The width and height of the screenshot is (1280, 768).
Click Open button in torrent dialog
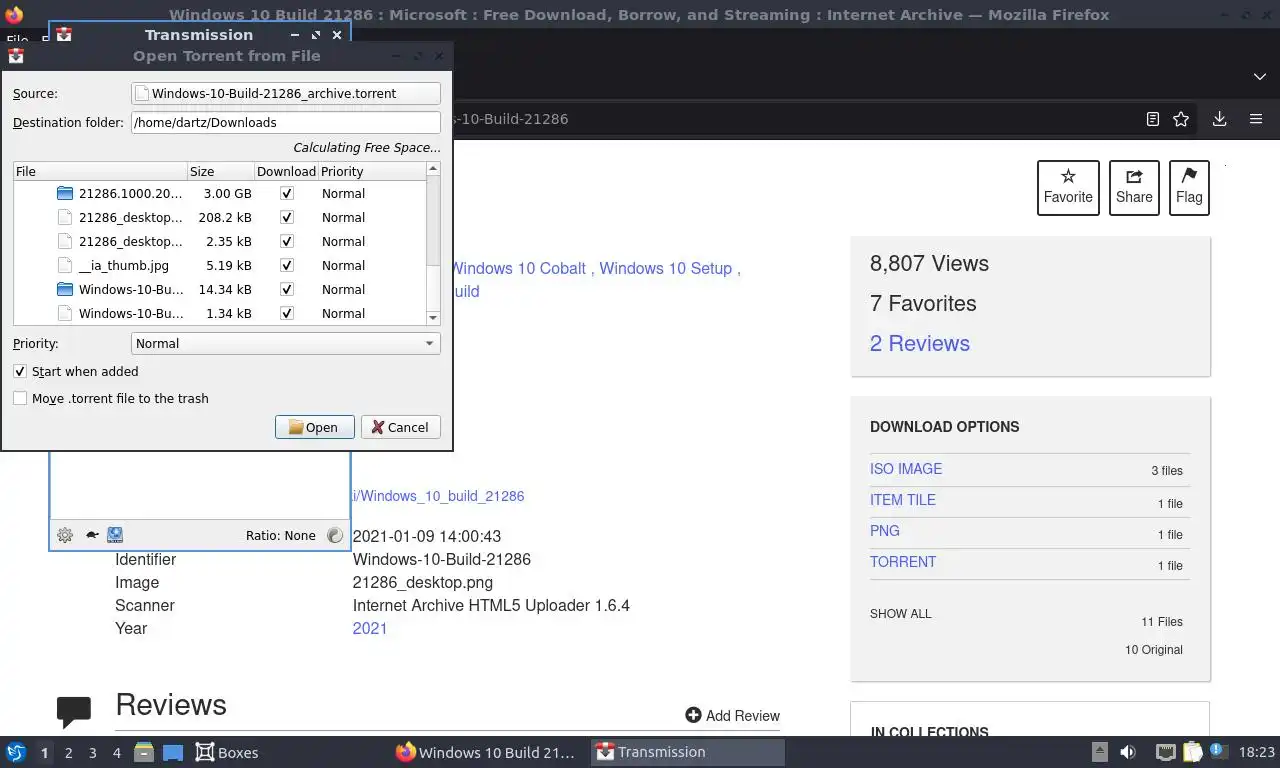314,427
